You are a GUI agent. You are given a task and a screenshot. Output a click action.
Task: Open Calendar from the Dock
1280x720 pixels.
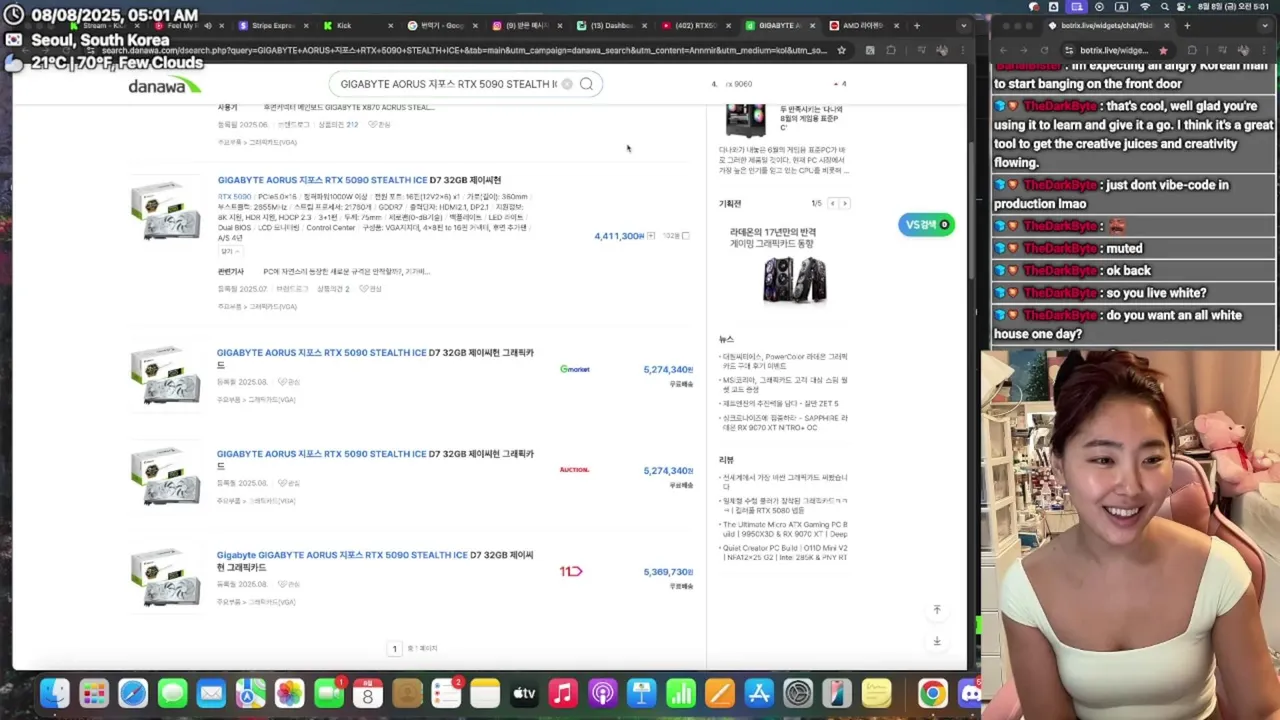[367, 693]
